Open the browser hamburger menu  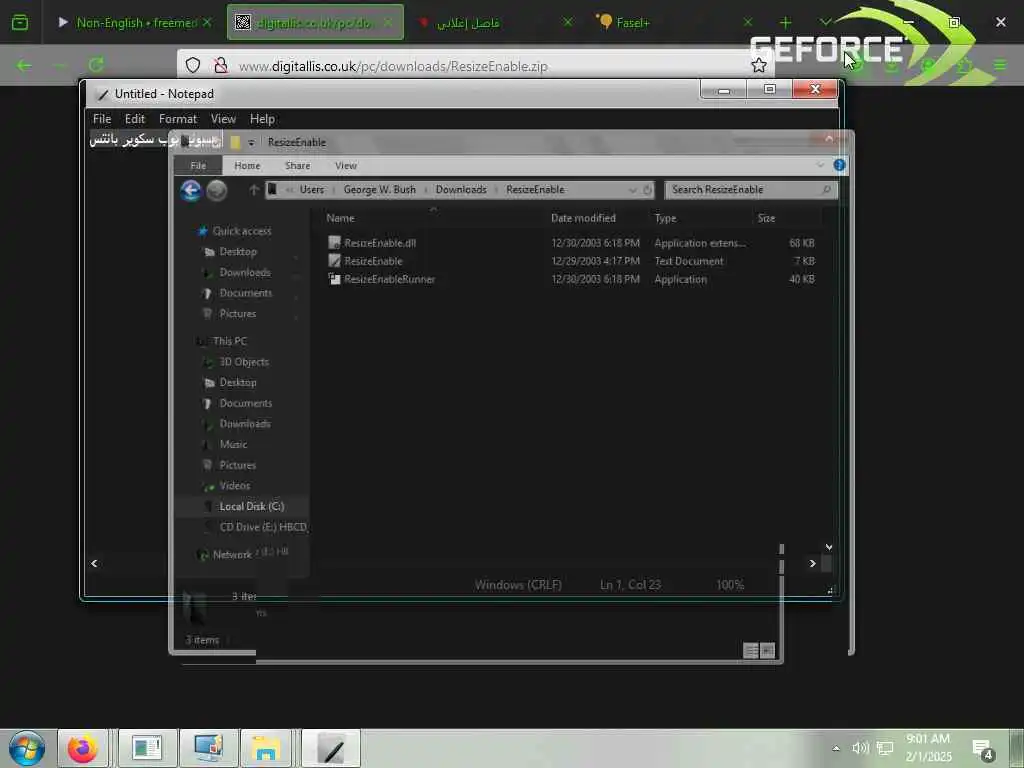tap(1000, 65)
